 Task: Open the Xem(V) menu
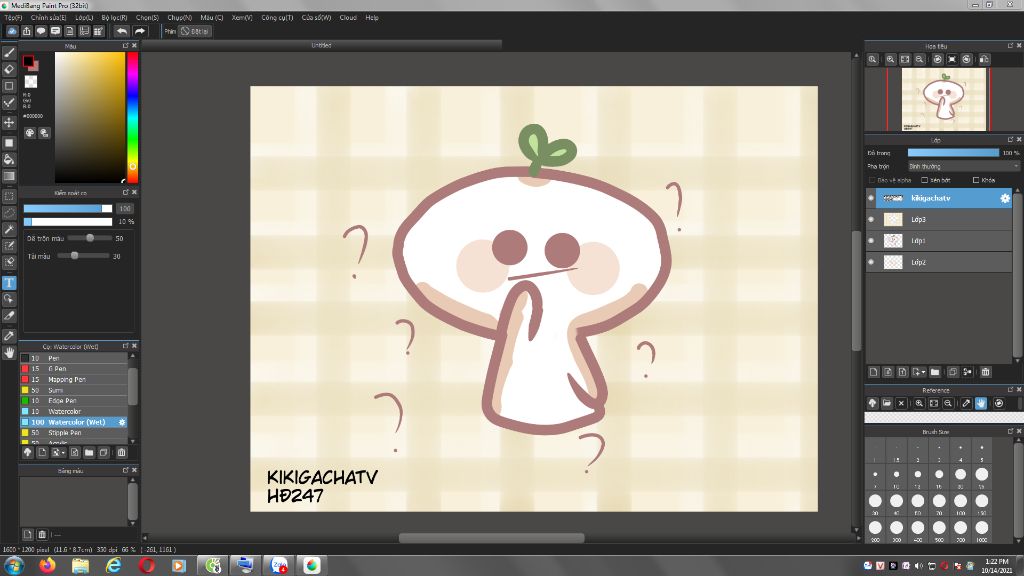click(242, 18)
